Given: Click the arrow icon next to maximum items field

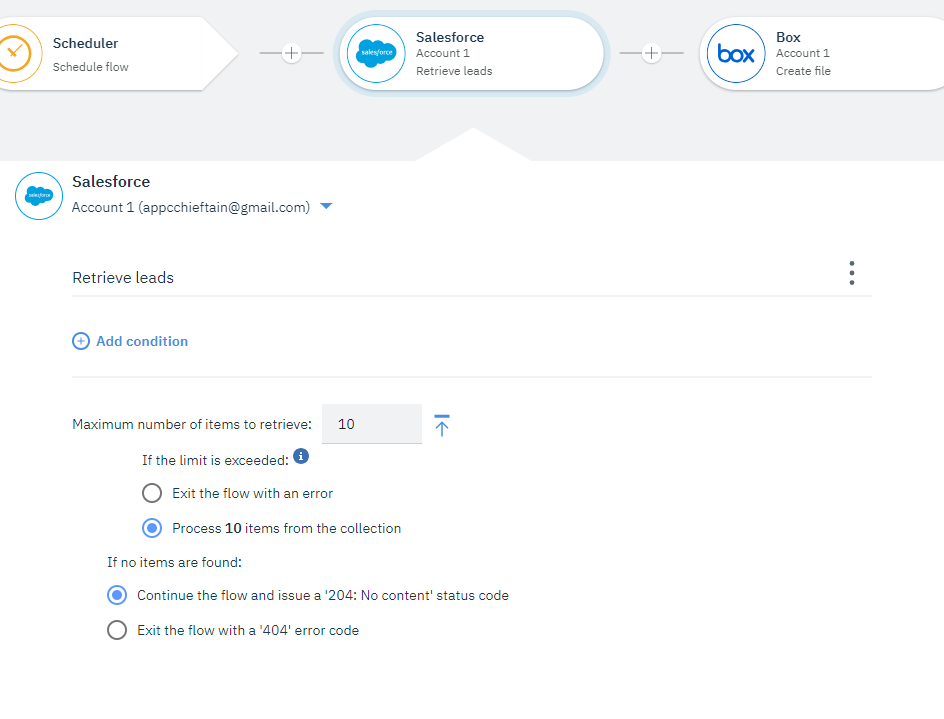Looking at the screenshot, I should (x=442, y=425).
